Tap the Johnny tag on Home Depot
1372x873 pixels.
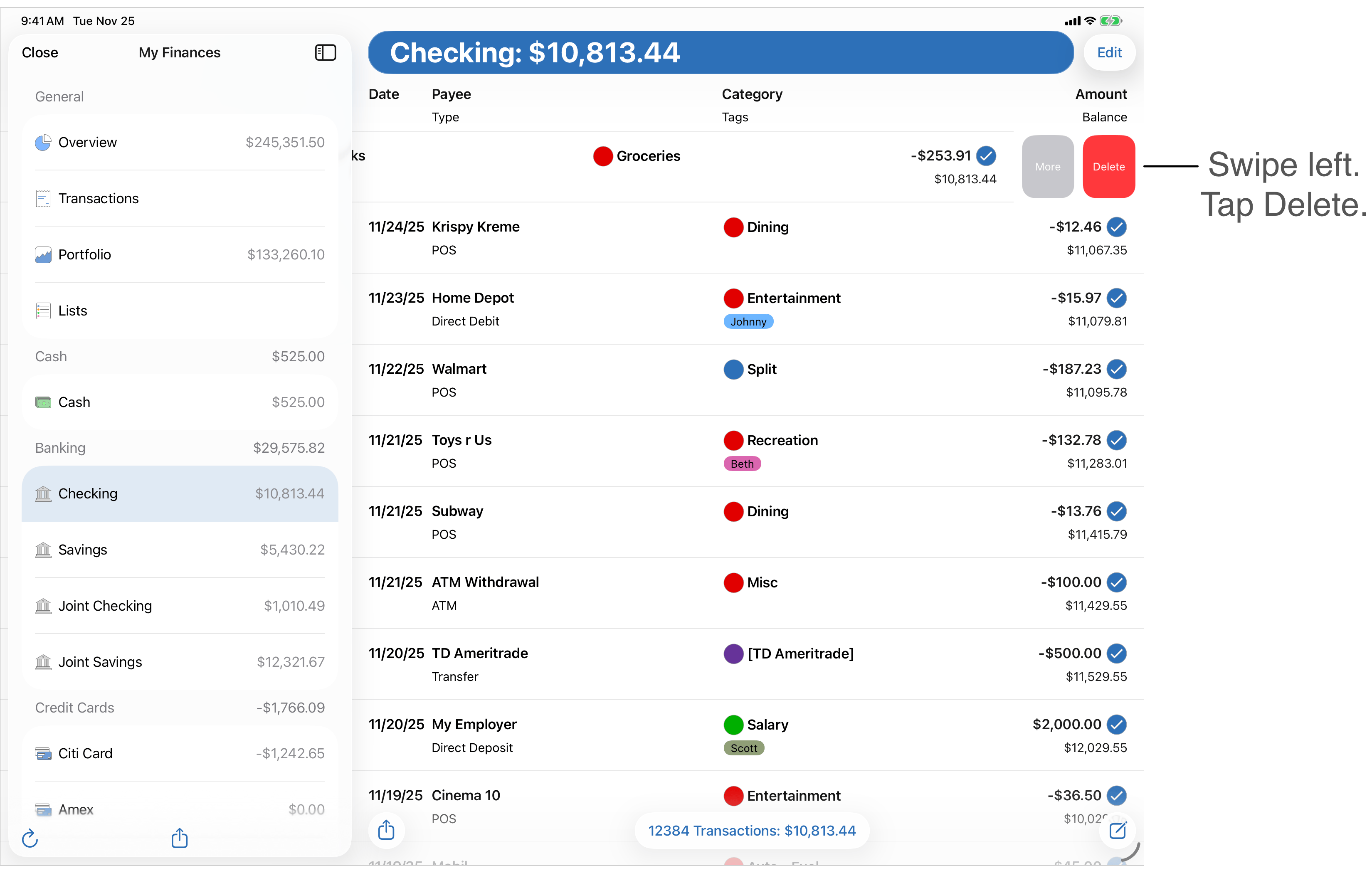748,322
